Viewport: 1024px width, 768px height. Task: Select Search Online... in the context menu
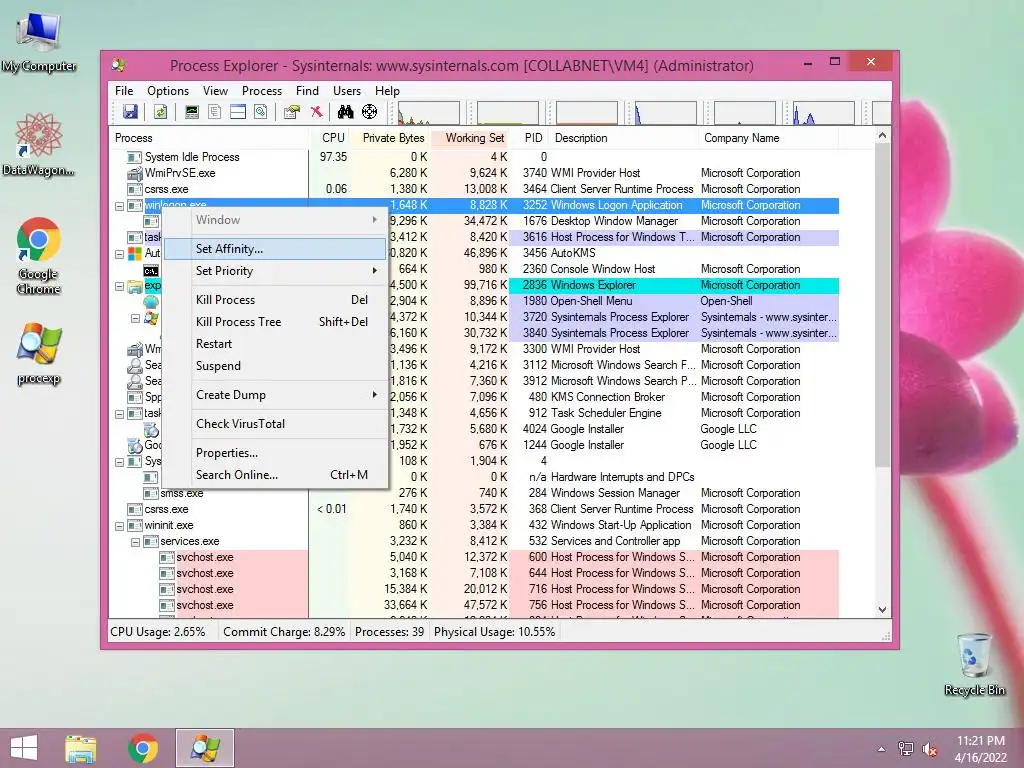pos(276,475)
